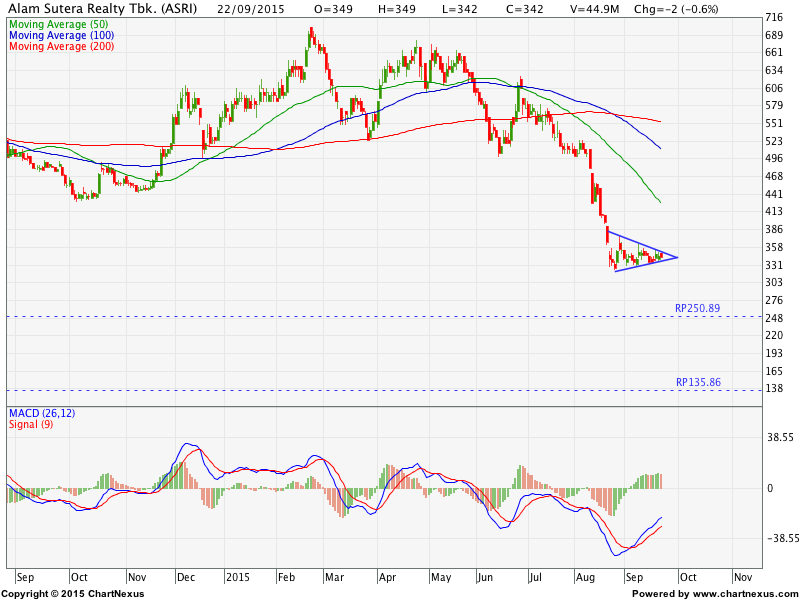The height and width of the screenshot is (600, 800).
Task: Click the Chg=-2 (-0.6%) change value
Action: [651, 8]
